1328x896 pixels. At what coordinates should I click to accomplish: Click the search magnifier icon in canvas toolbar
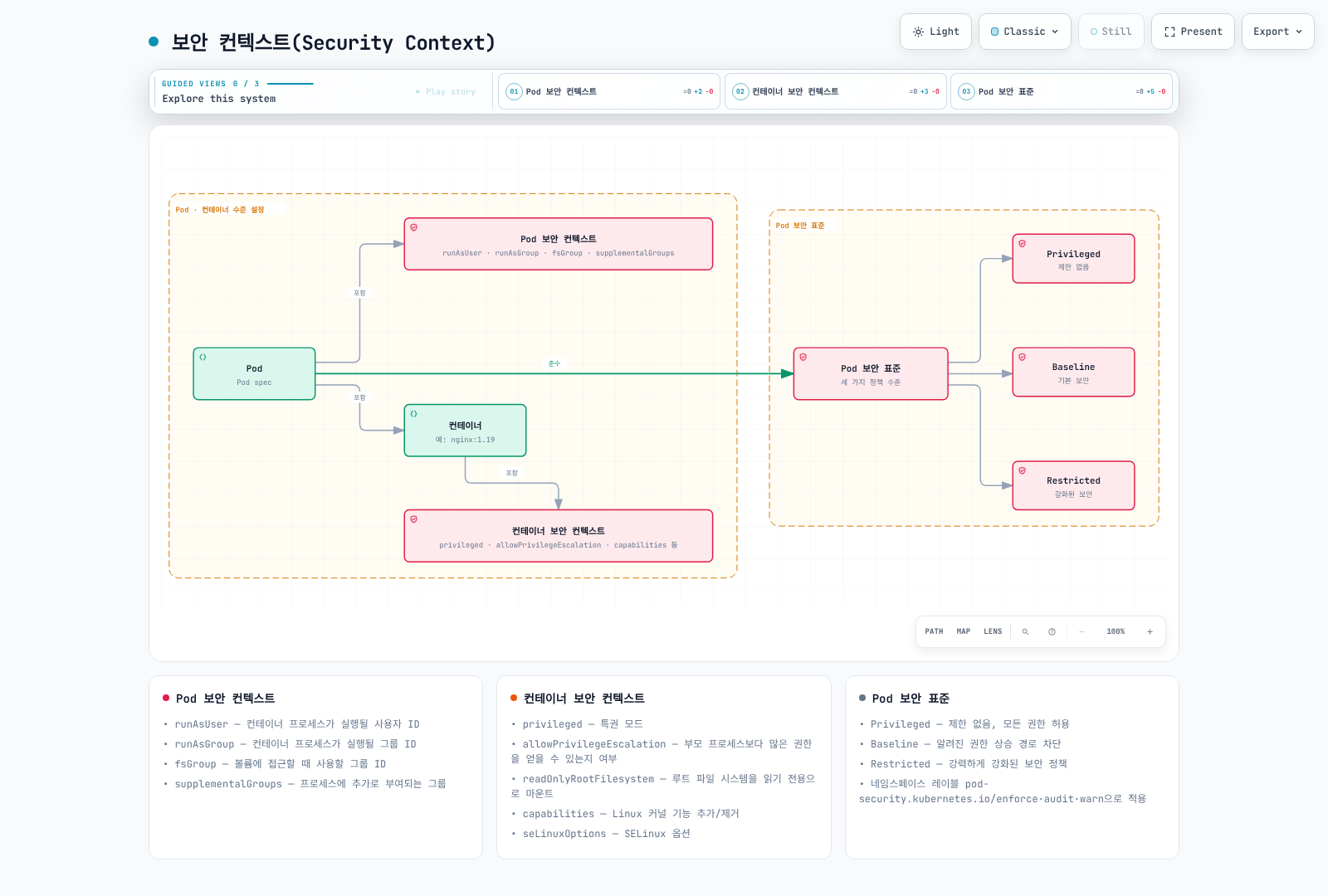pyautogui.click(x=1025, y=631)
